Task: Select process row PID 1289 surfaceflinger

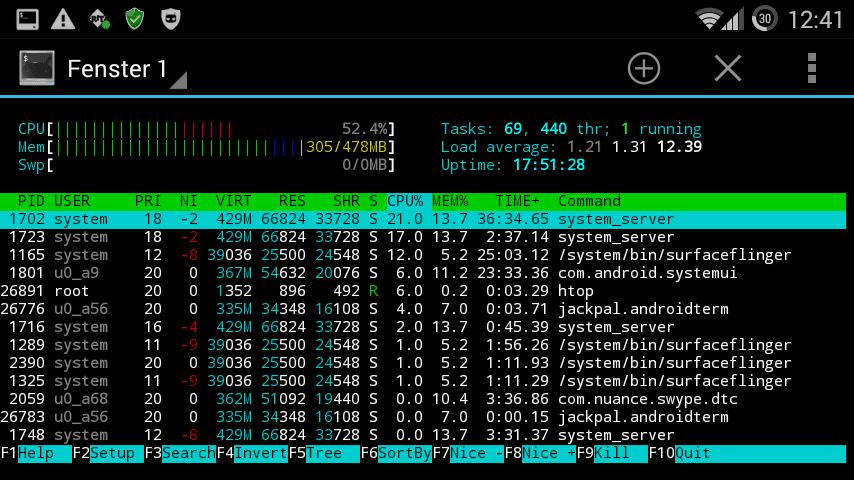Action: tap(423, 345)
